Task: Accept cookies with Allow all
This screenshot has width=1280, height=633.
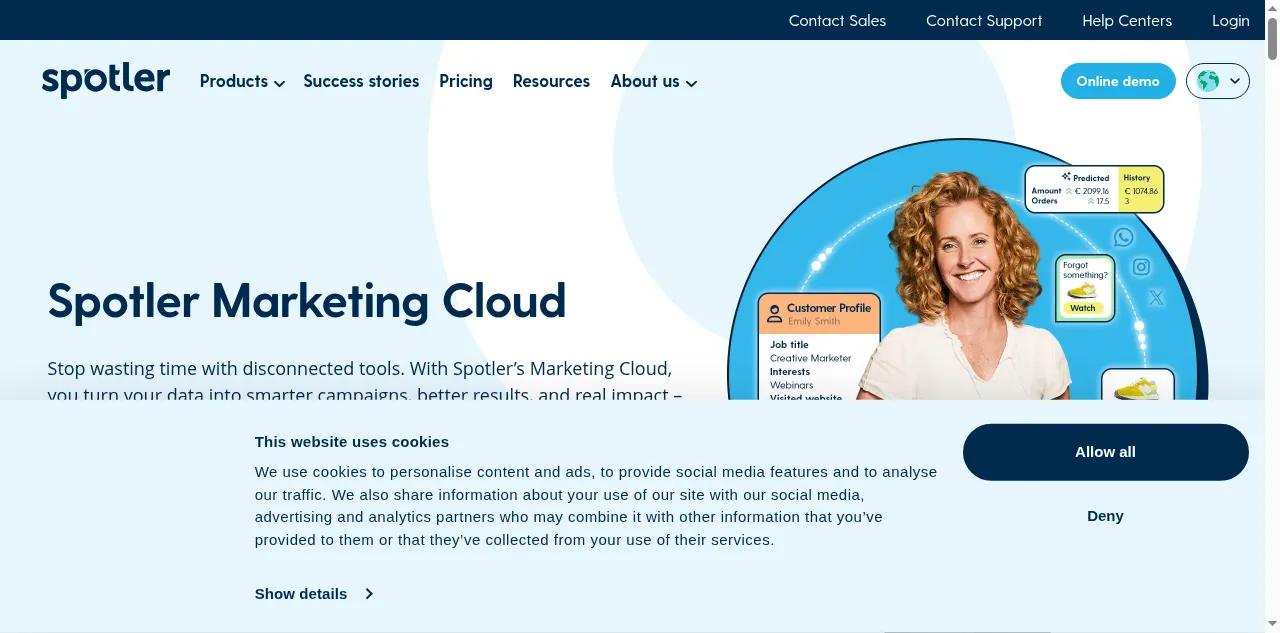Action: point(1105,452)
